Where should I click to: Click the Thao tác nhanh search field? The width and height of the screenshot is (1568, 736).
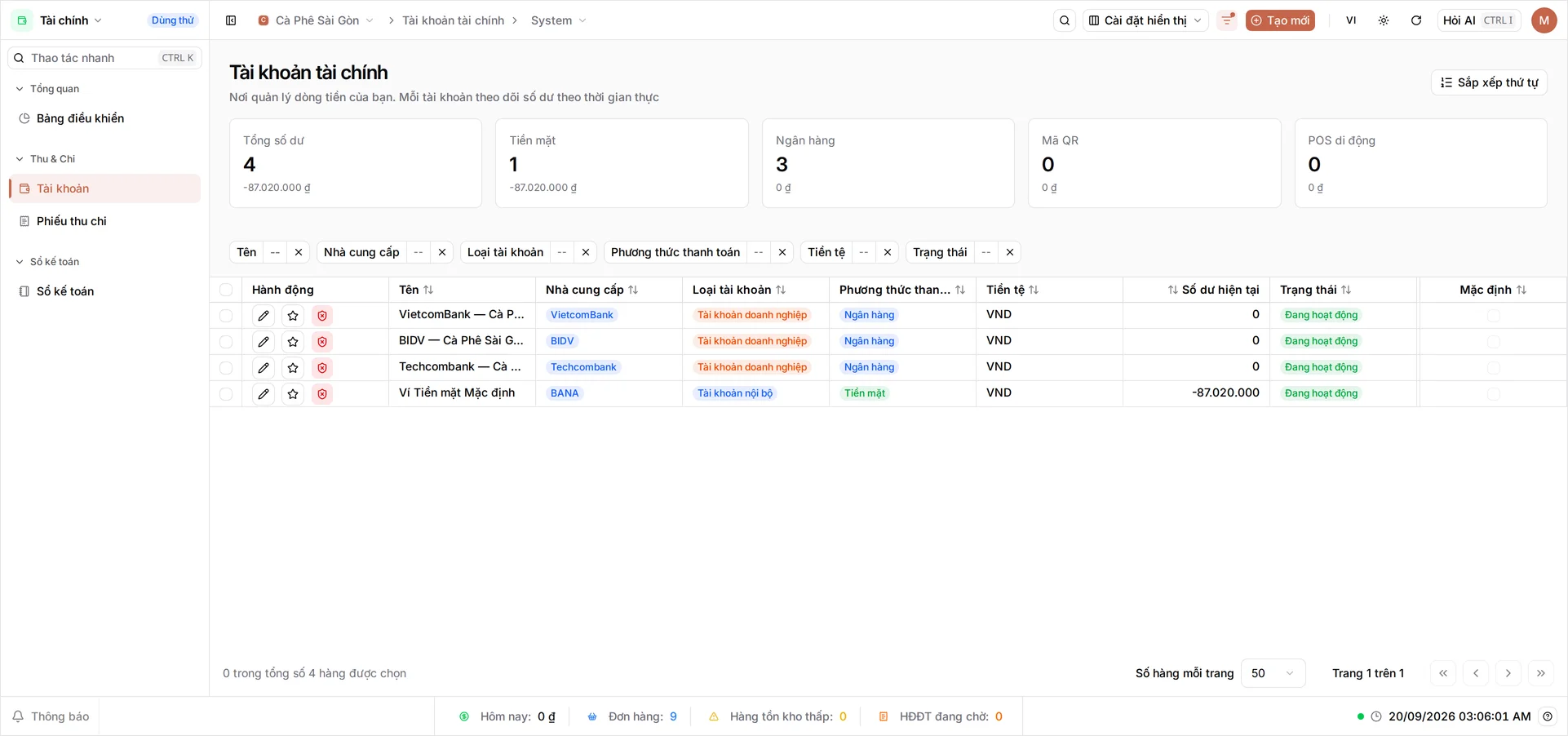[x=104, y=58]
